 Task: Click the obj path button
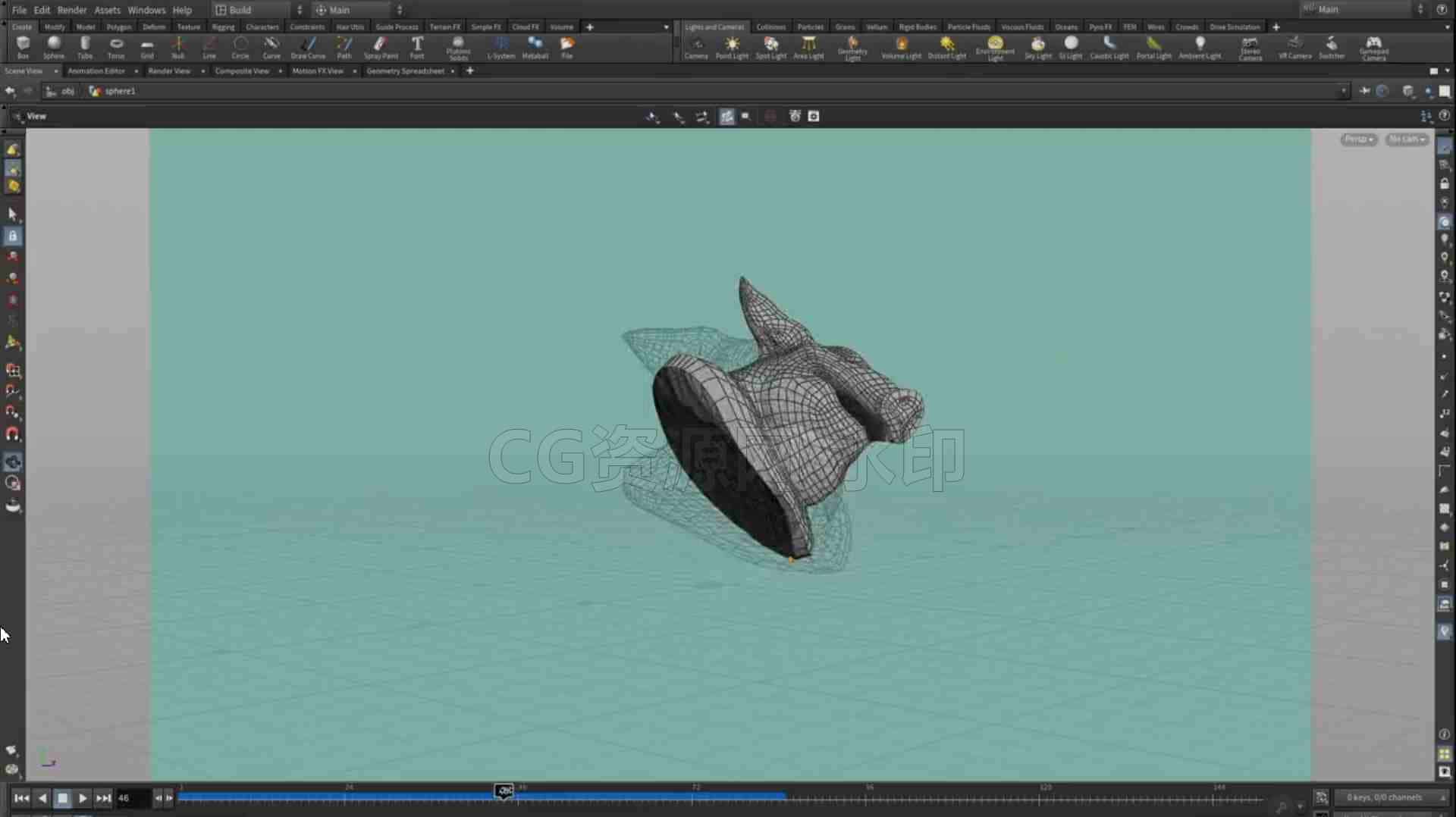pyautogui.click(x=61, y=91)
